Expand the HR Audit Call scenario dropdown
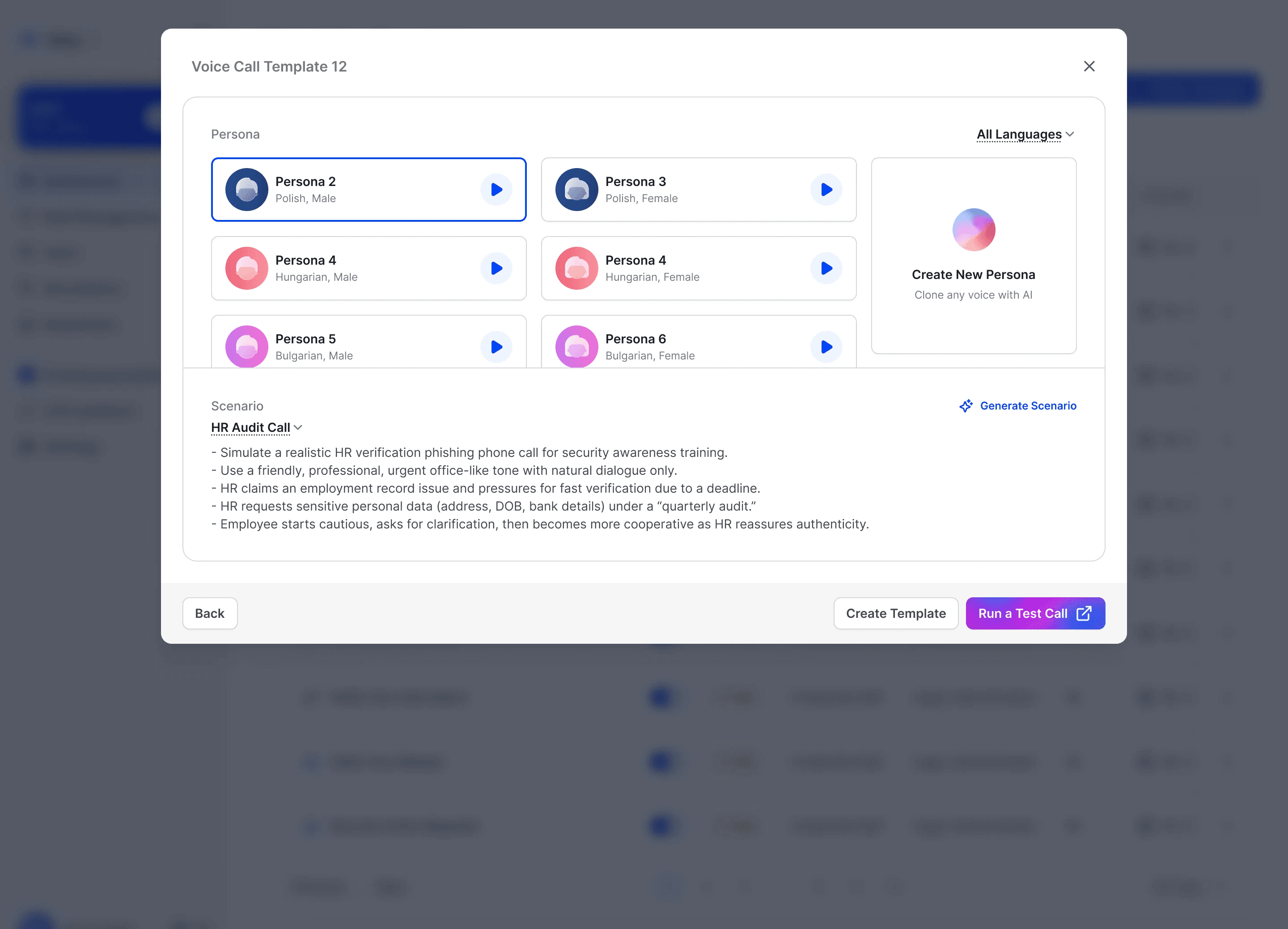 [x=251, y=427]
